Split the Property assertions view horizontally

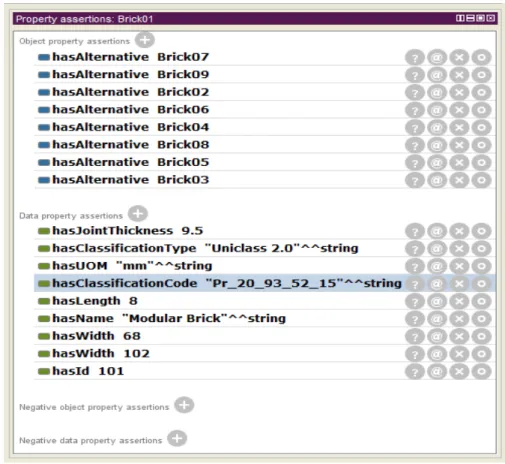[470, 18]
